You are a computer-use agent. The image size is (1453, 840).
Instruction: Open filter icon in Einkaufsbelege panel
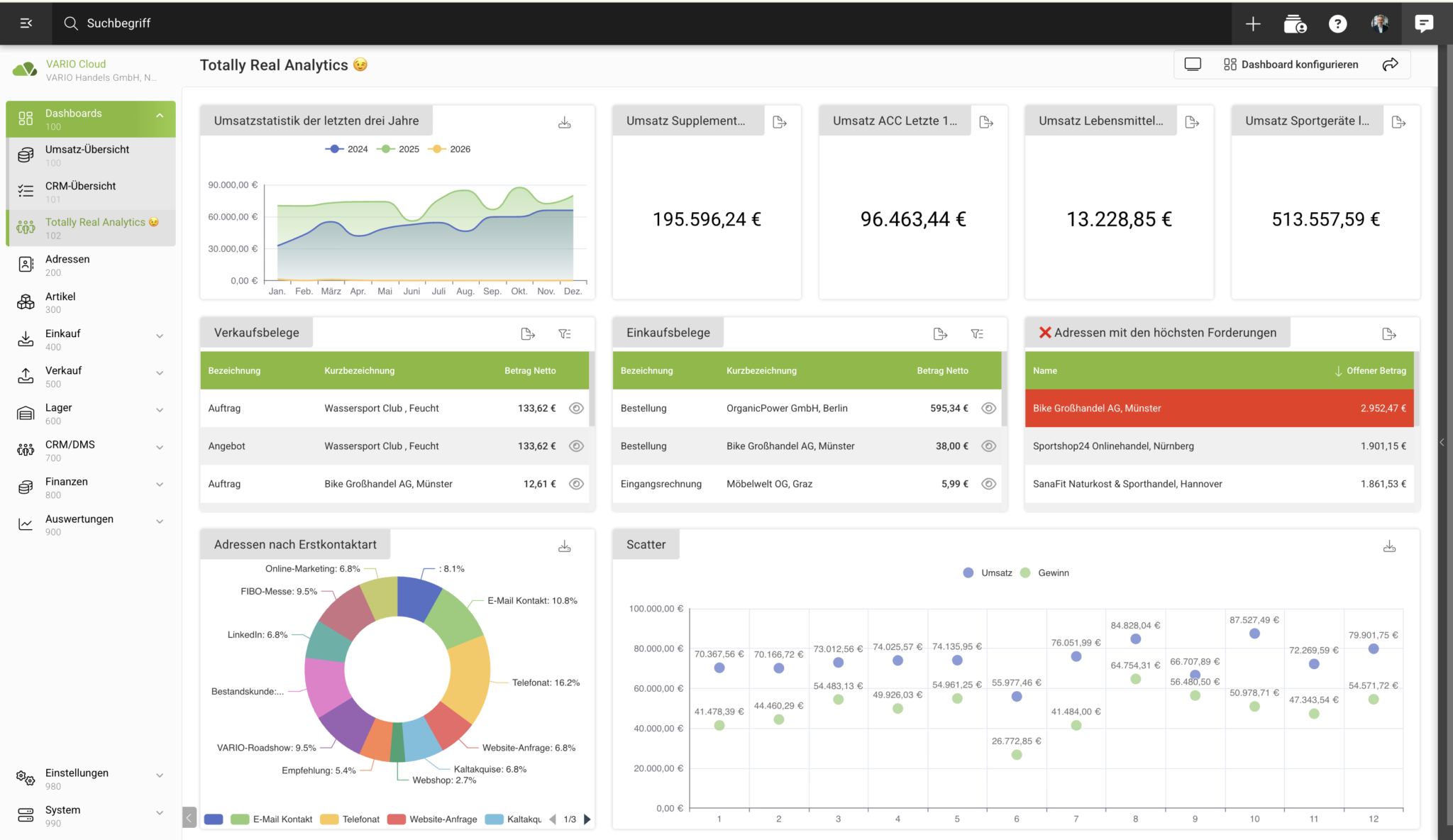coord(977,334)
